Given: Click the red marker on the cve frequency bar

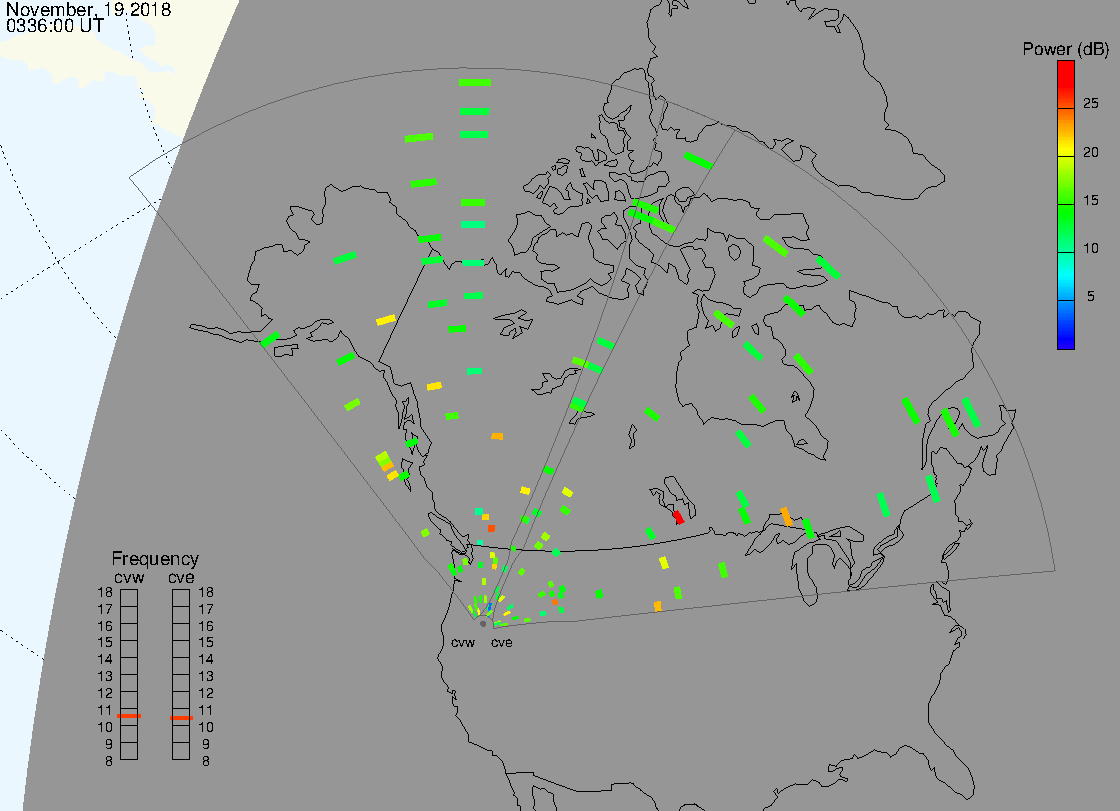Looking at the screenshot, I should [181, 717].
